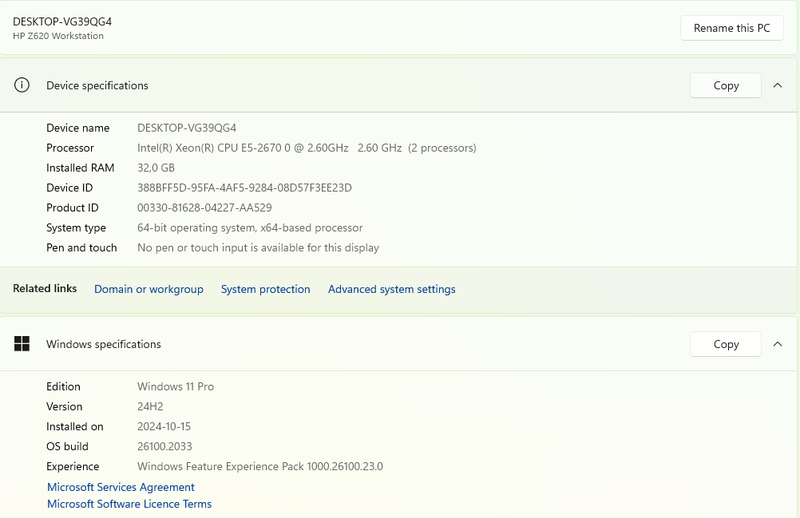Copy the device specifications
Screen dimensions: 800x518
point(726,86)
